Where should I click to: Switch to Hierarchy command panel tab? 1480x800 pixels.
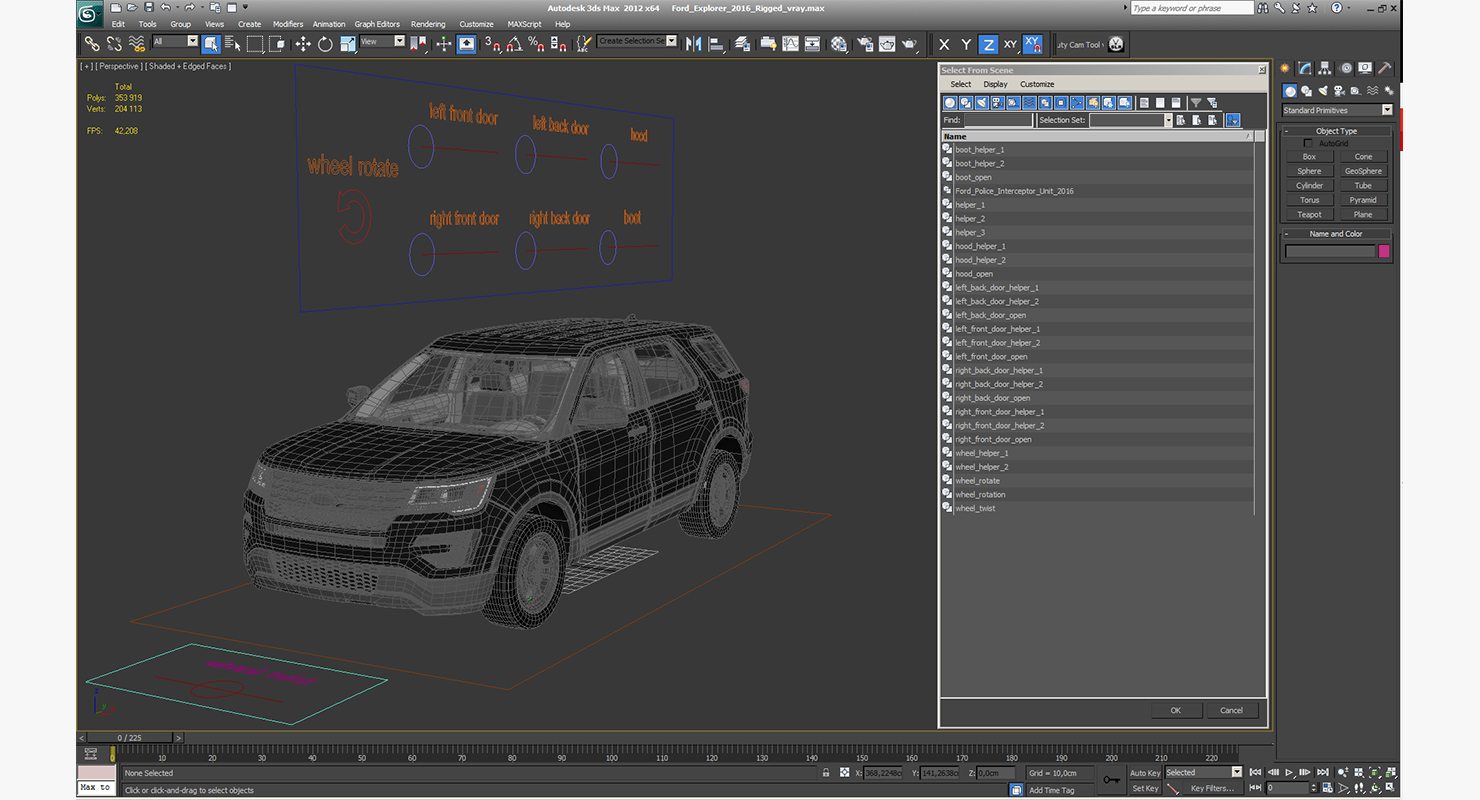point(1325,68)
